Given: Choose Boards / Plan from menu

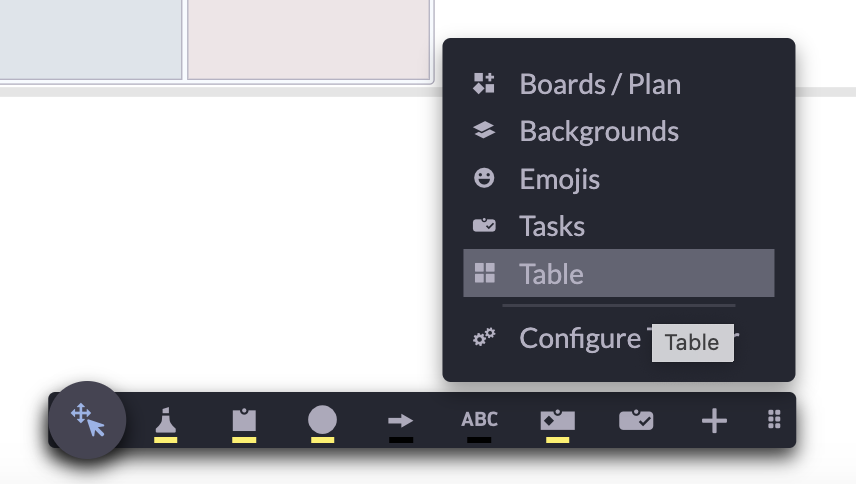Looking at the screenshot, I should [599, 84].
